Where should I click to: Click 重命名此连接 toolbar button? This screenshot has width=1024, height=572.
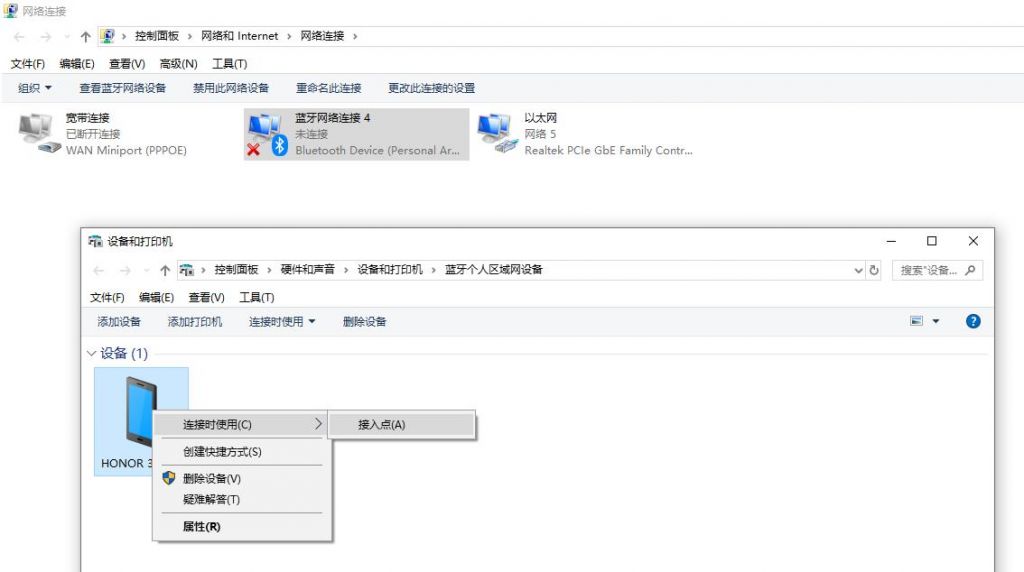coord(328,88)
